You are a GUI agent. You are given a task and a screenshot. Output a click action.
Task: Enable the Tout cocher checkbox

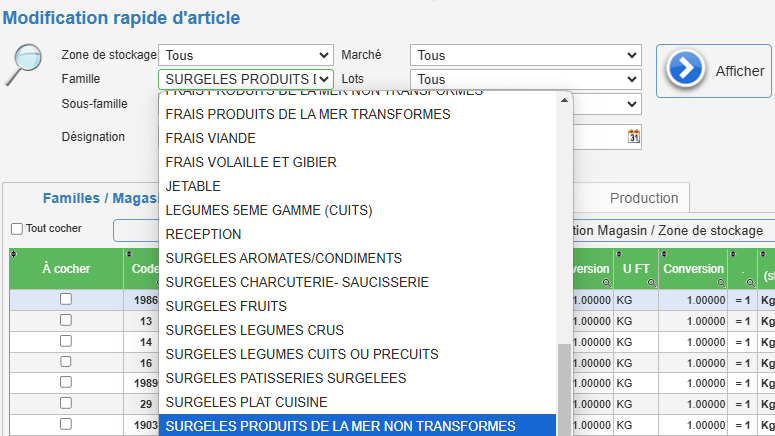click(x=17, y=229)
